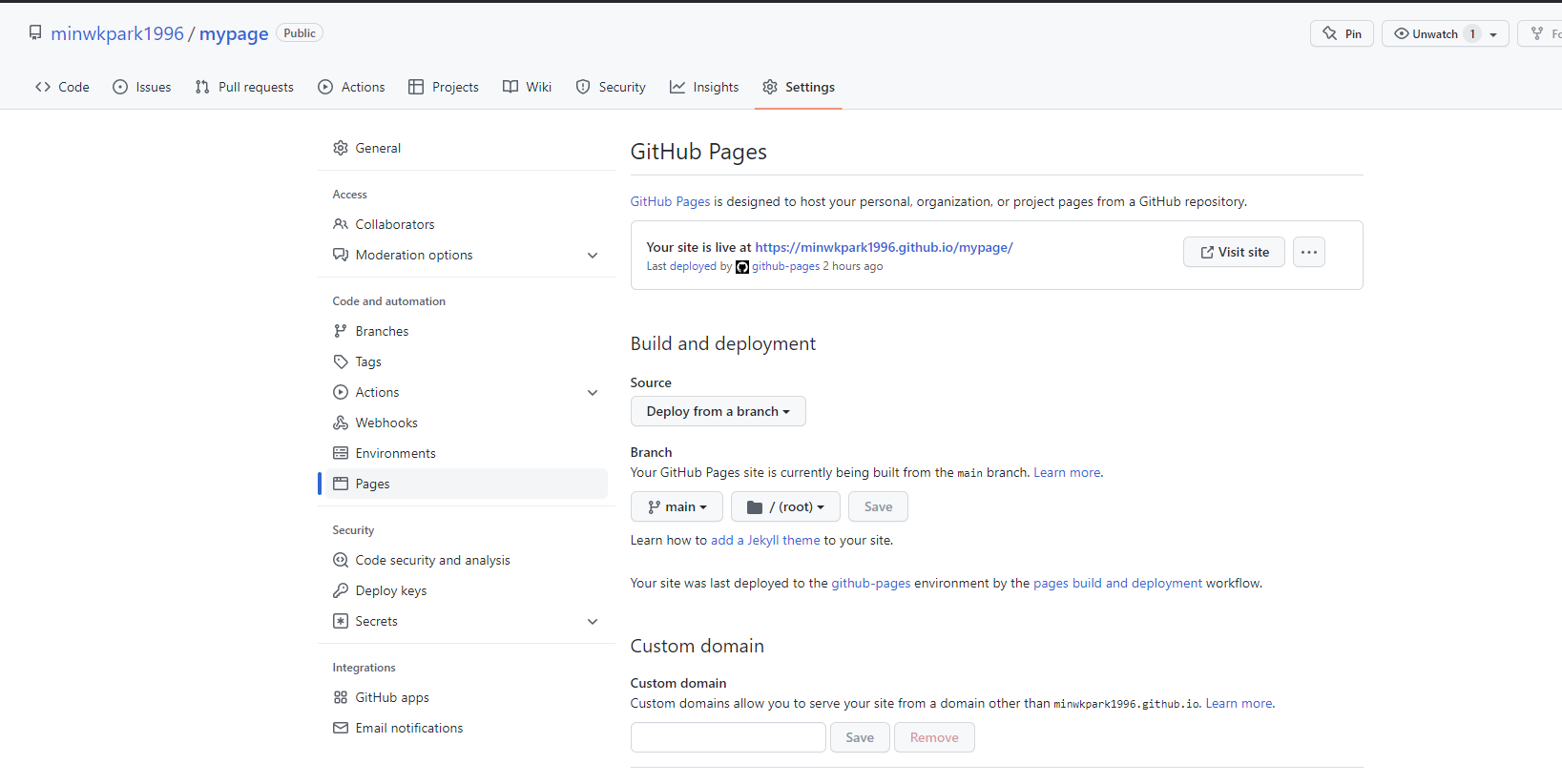Click the Moderation options comment icon
The height and width of the screenshot is (784, 1562).
(341, 255)
